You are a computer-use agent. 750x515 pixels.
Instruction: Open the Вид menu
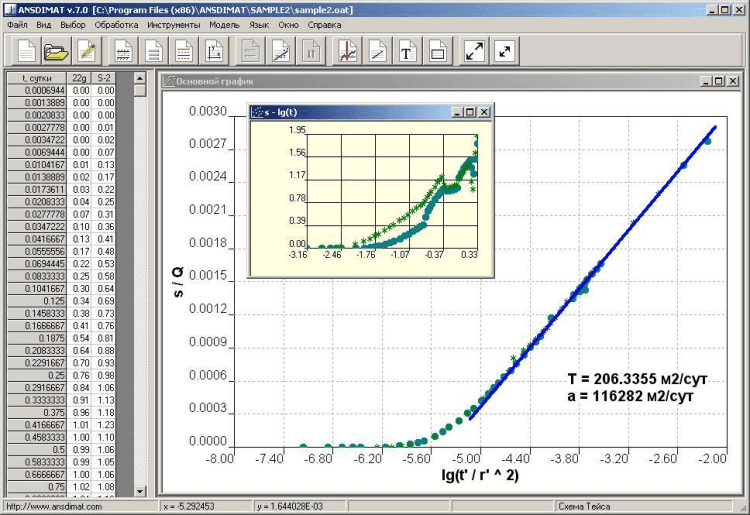point(44,25)
